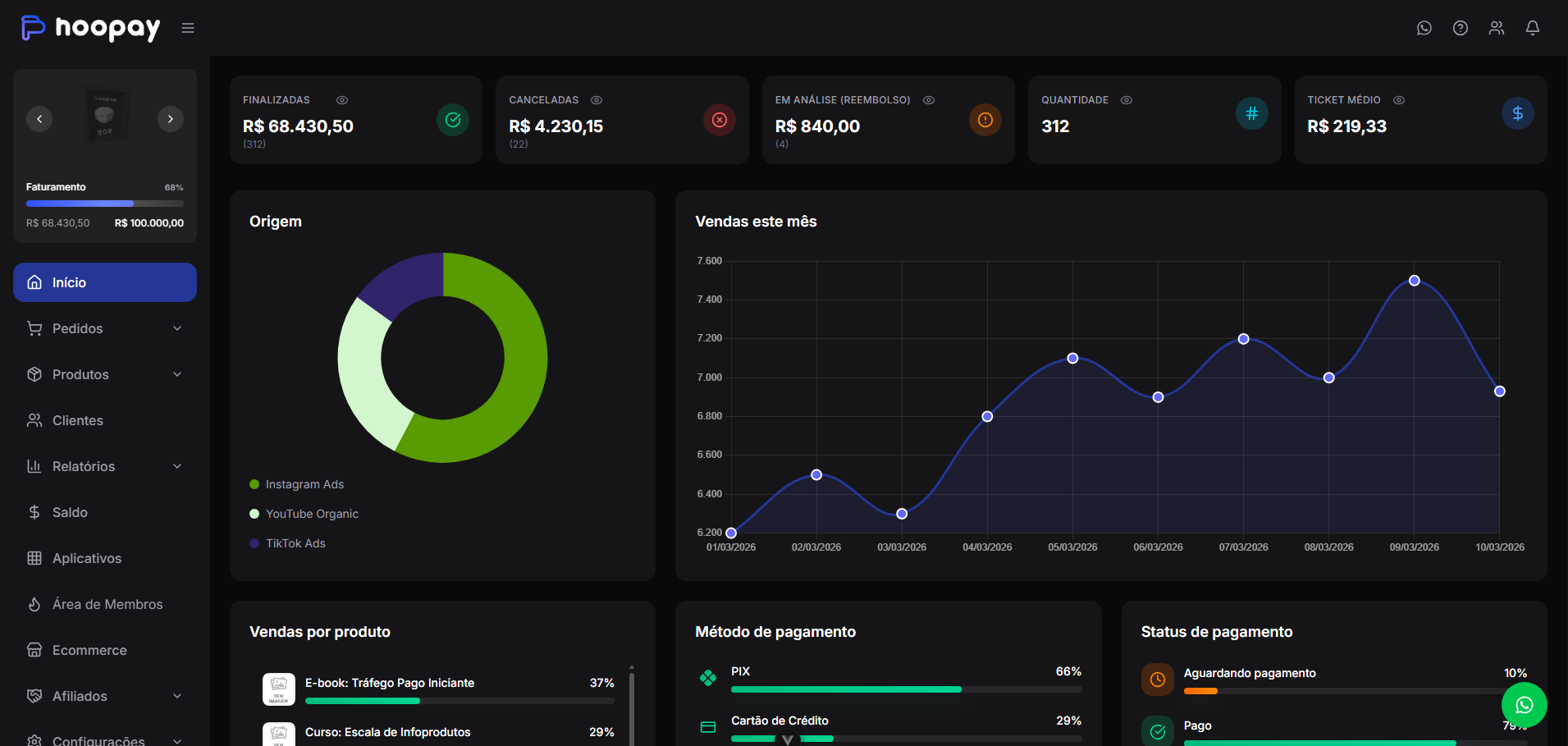Click the orange alert icon on the Em Análise card
Screen dimensions: 1568x746
(x=985, y=120)
